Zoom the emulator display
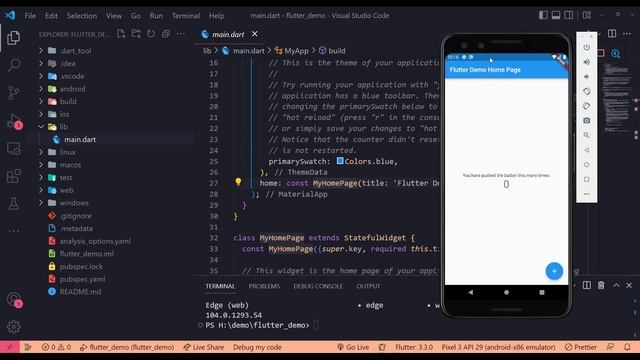This screenshot has width=640, height=360. 587,135
